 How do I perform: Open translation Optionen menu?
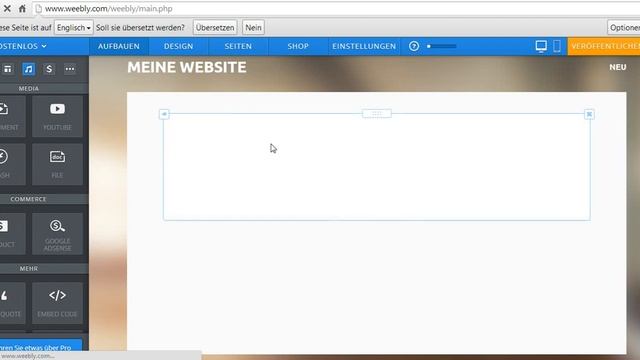[624, 27]
